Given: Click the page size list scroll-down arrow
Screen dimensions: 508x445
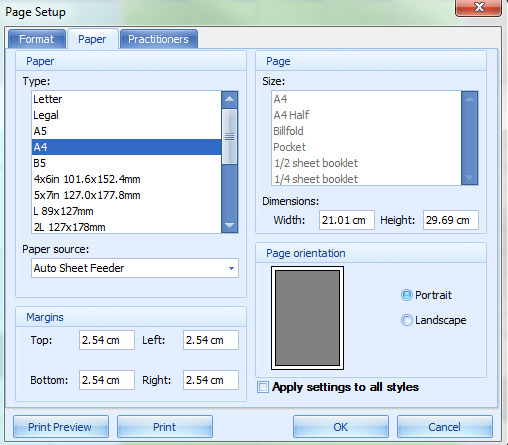Looking at the screenshot, I should coord(469,177).
